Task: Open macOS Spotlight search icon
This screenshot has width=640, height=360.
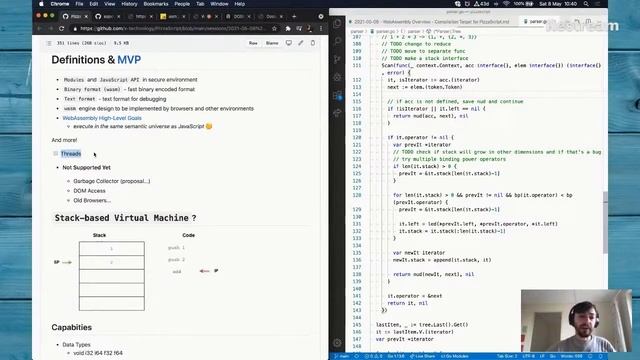Action: pos(586,4)
